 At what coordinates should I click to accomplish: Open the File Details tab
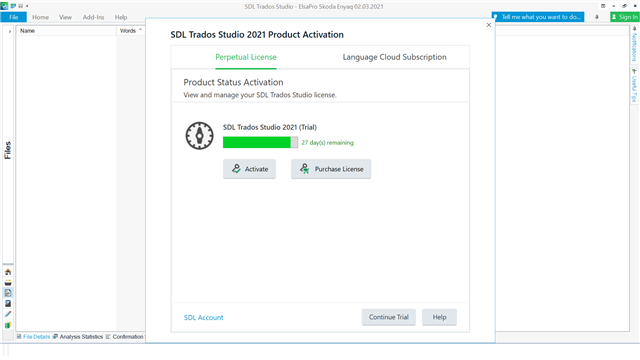(x=33, y=337)
